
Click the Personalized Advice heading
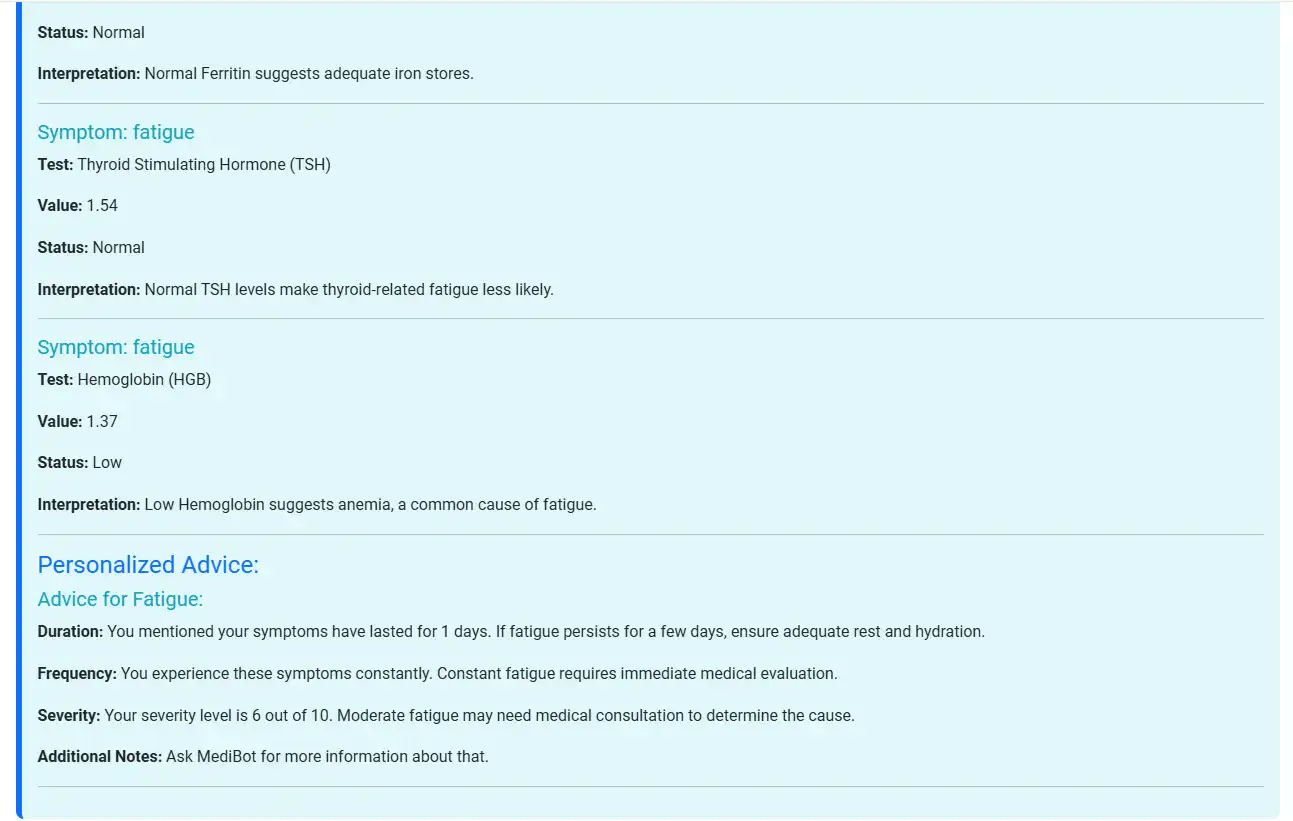tap(148, 565)
